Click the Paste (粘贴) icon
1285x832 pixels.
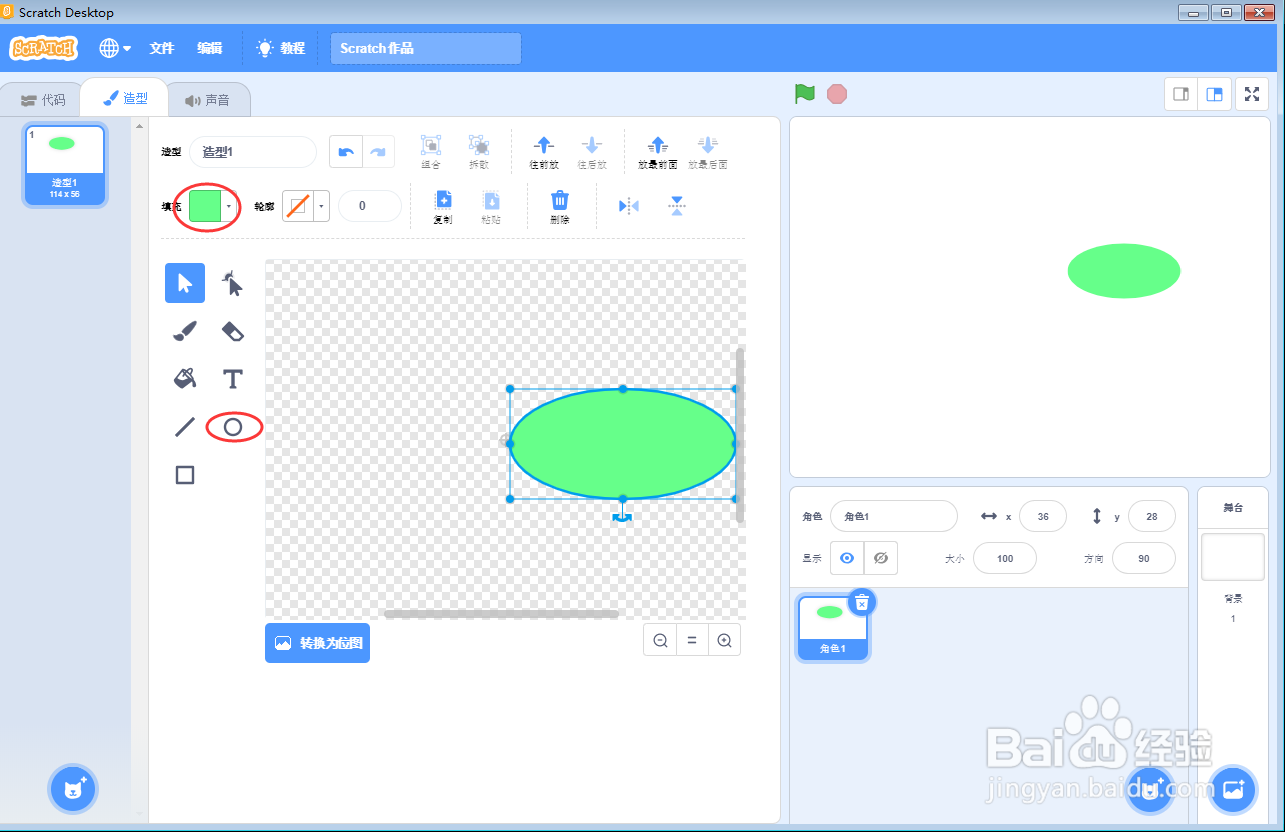491,207
